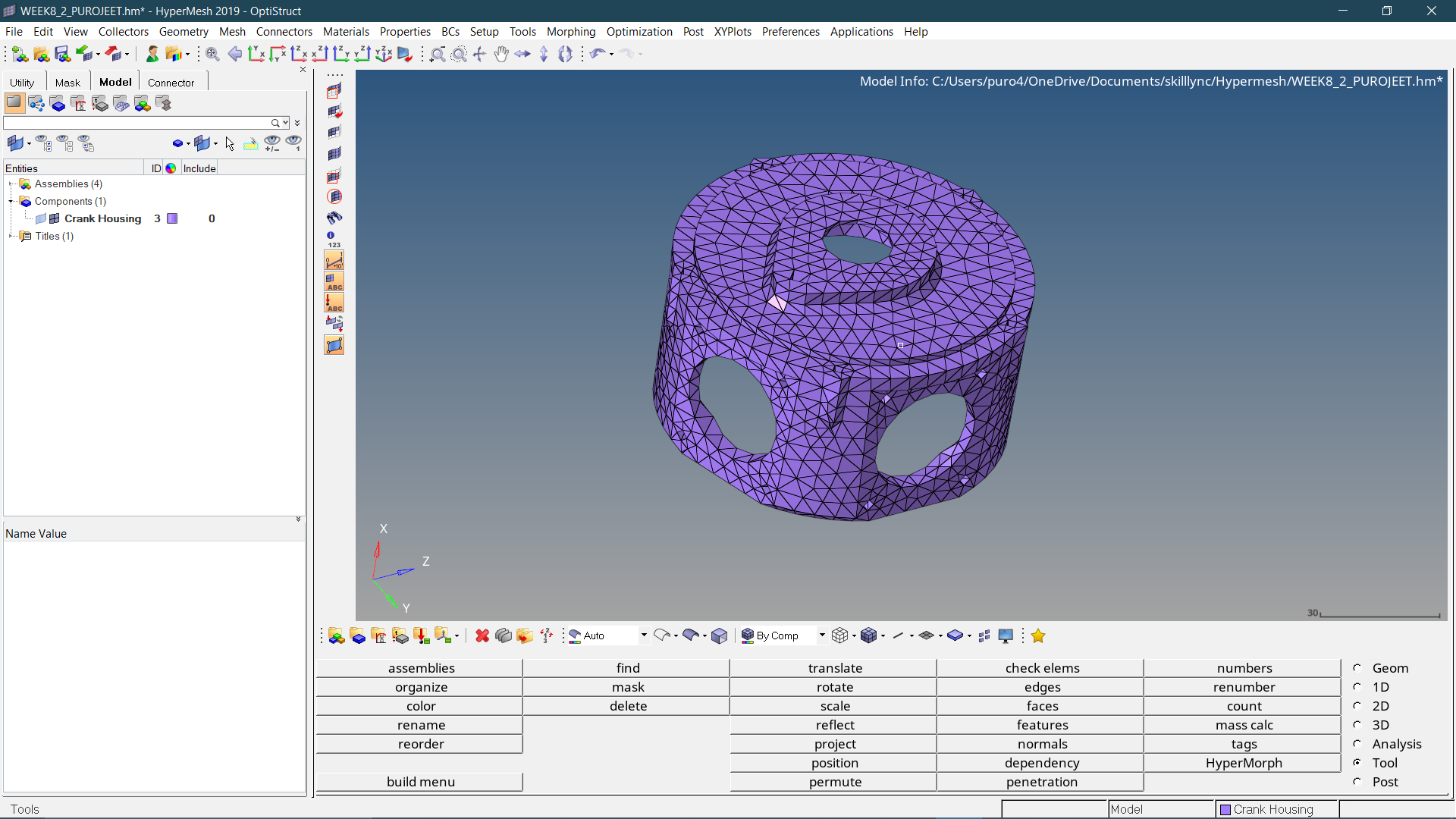Enable the Geom panel radio button

click(1357, 668)
